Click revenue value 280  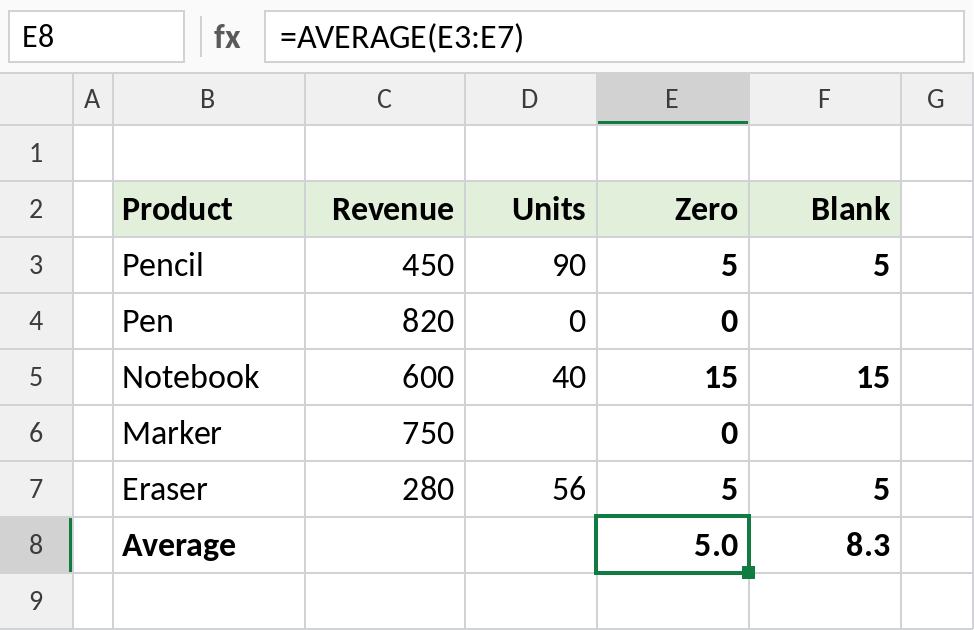point(385,488)
